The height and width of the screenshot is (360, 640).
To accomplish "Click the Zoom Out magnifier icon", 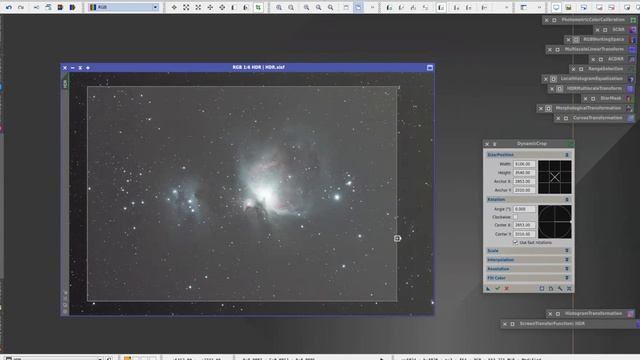I will (x=291, y=7).
